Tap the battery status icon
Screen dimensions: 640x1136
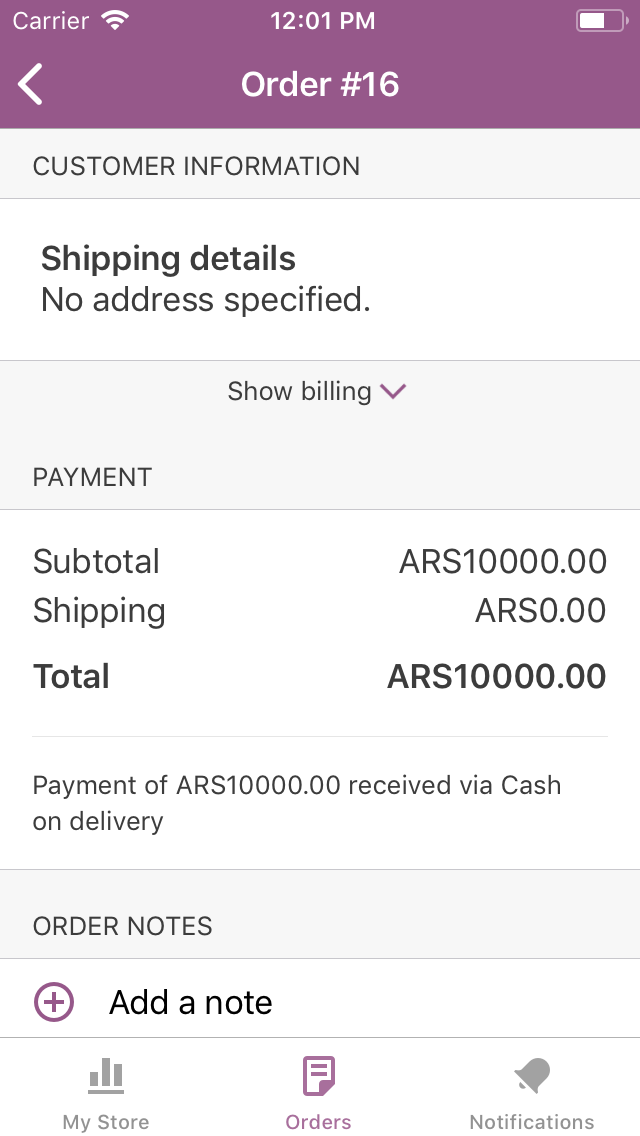[x=602, y=21]
